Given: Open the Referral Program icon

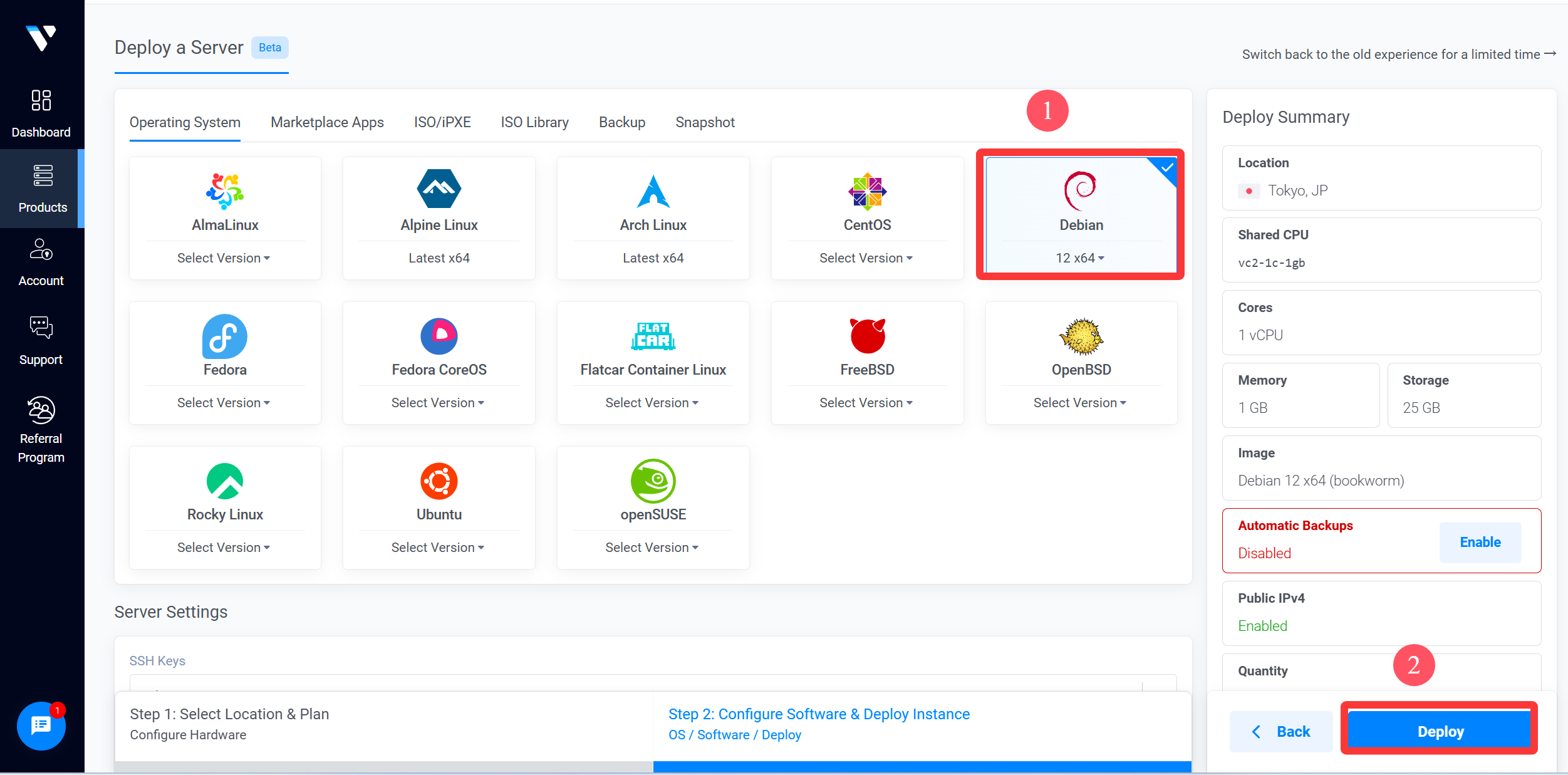Looking at the screenshot, I should [x=41, y=410].
